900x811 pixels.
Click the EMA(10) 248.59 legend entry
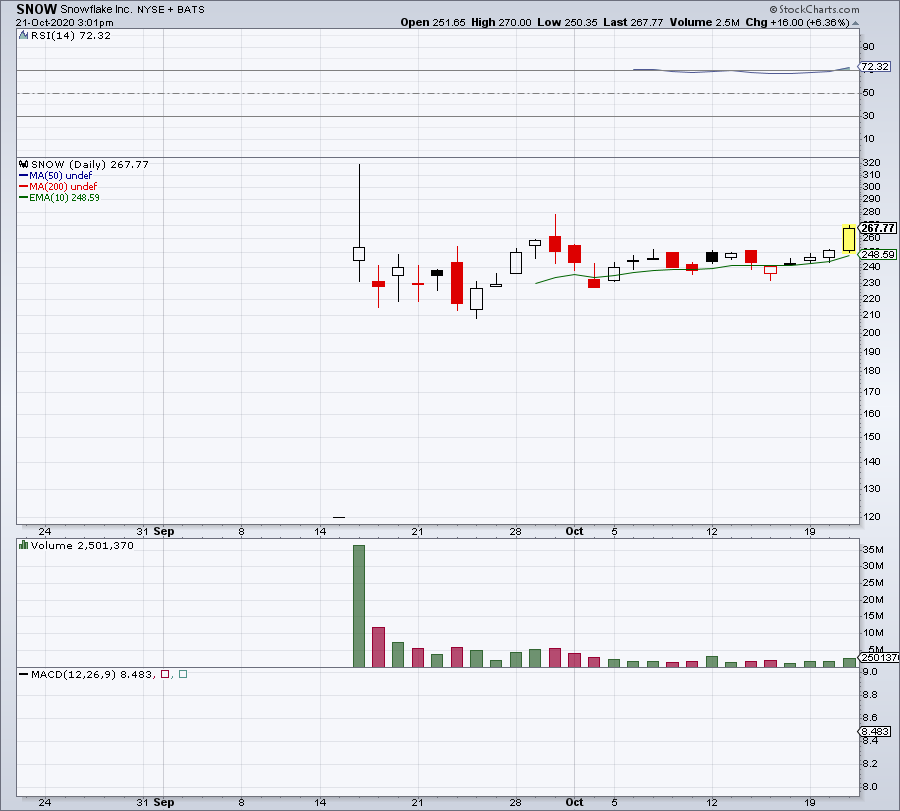click(64, 197)
